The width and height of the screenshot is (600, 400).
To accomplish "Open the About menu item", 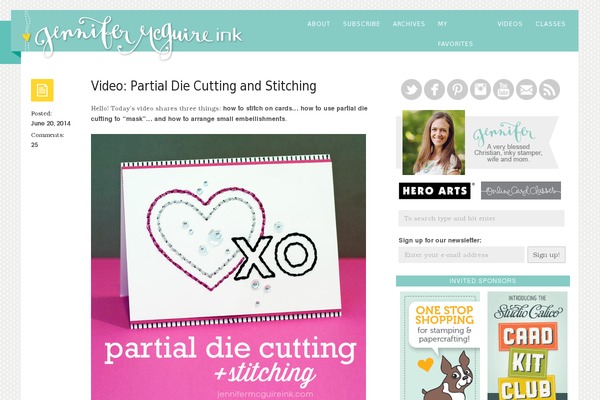I will click(x=318, y=24).
